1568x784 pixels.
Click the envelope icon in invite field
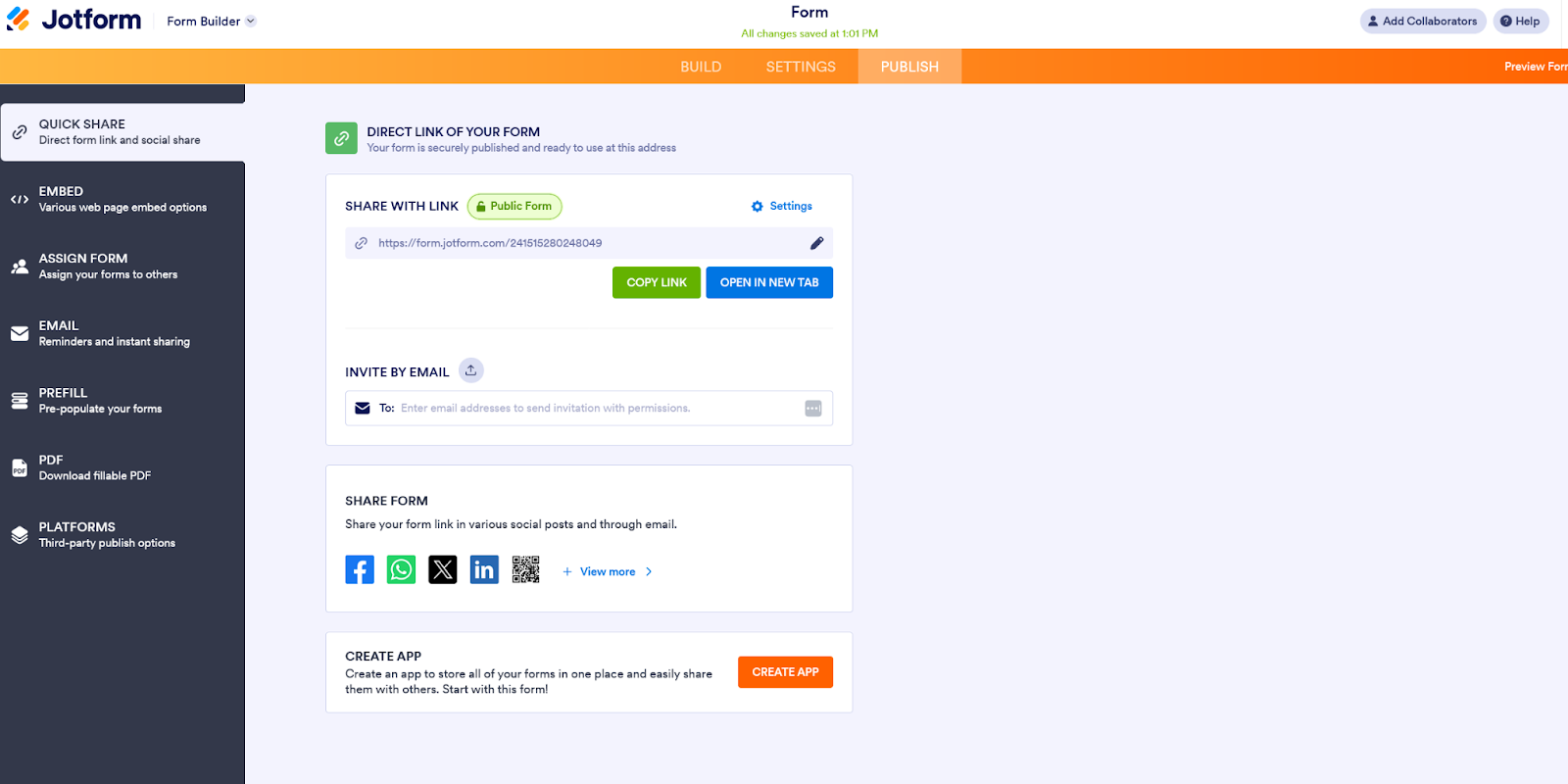tap(363, 408)
